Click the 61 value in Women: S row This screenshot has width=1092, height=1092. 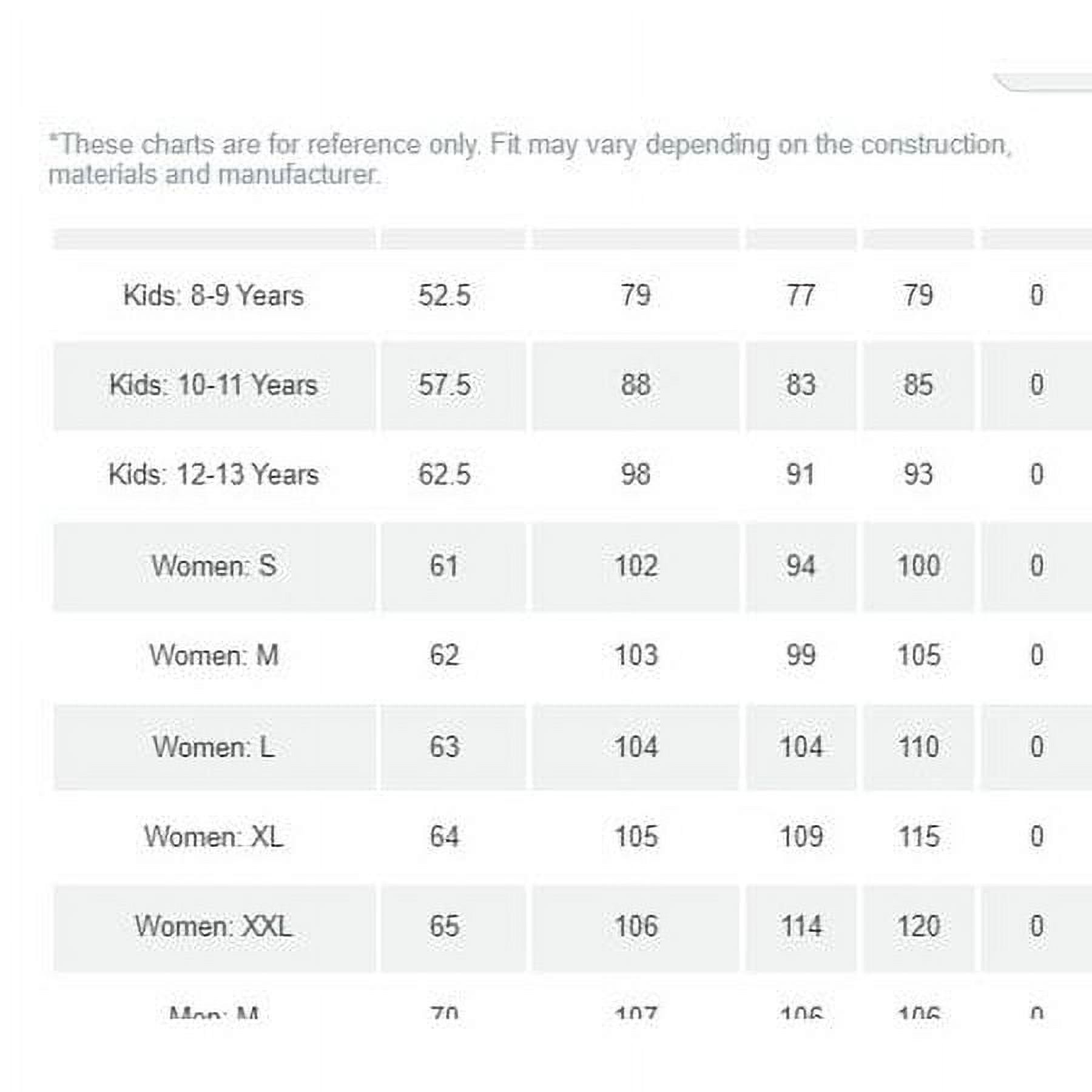point(445,566)
